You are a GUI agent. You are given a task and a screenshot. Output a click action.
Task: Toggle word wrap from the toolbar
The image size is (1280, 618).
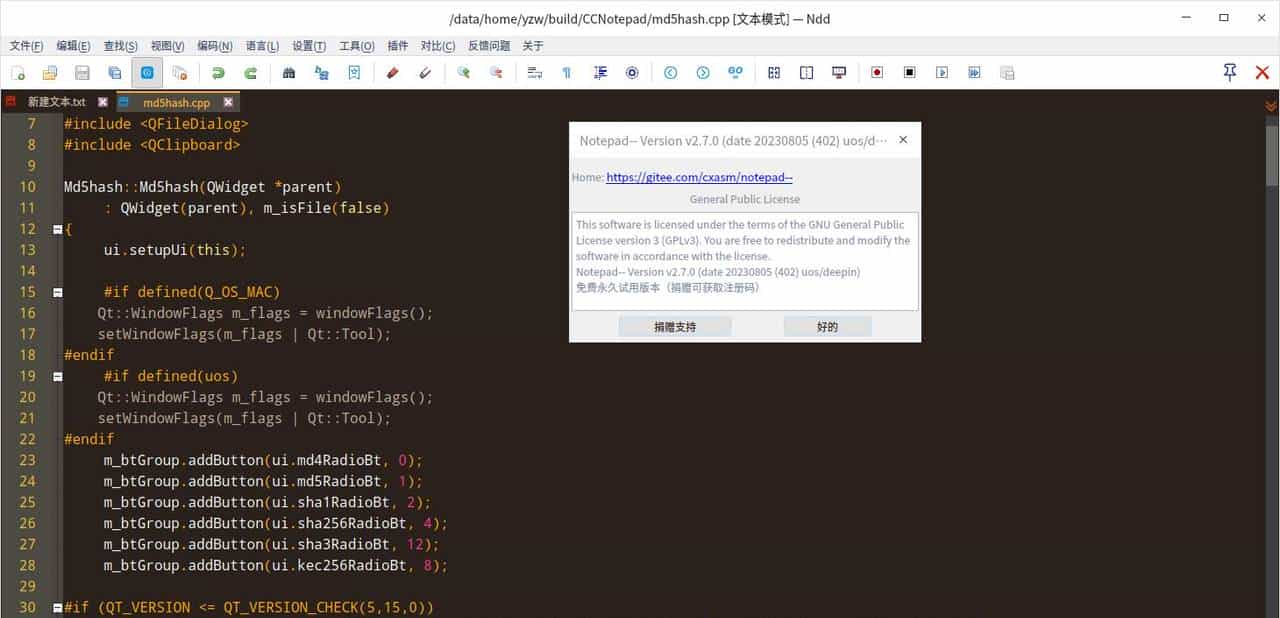click(x=534, y=72)
